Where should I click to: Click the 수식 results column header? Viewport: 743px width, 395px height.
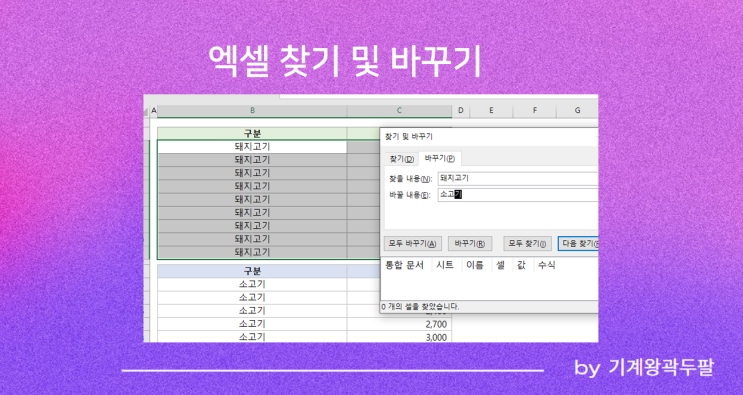pos(546,265)
